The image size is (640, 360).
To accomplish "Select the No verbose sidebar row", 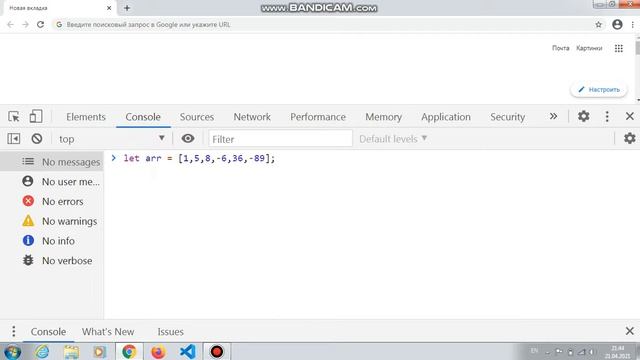I will click(x=52, y=260).
